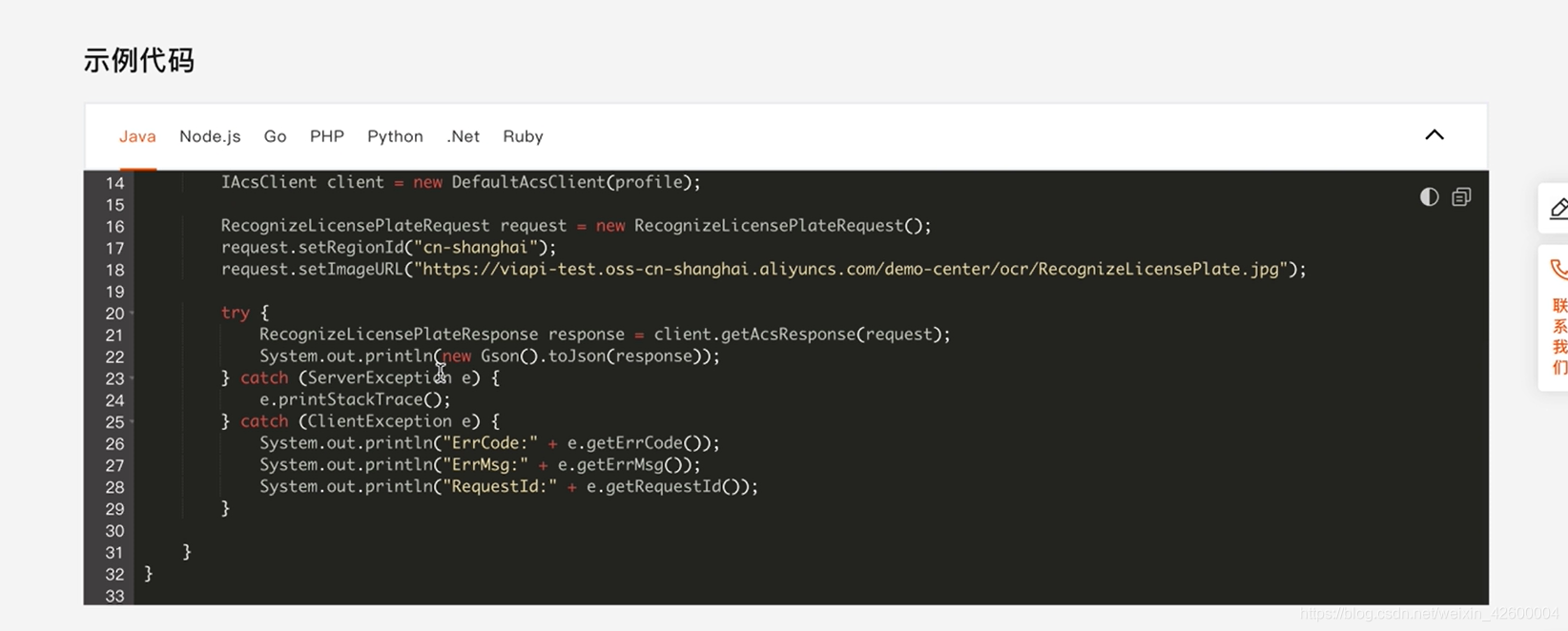Click the phone contact icon in the right sidebar
Viewport: 1568px width, 631px height.
(x=1558, y=270)
